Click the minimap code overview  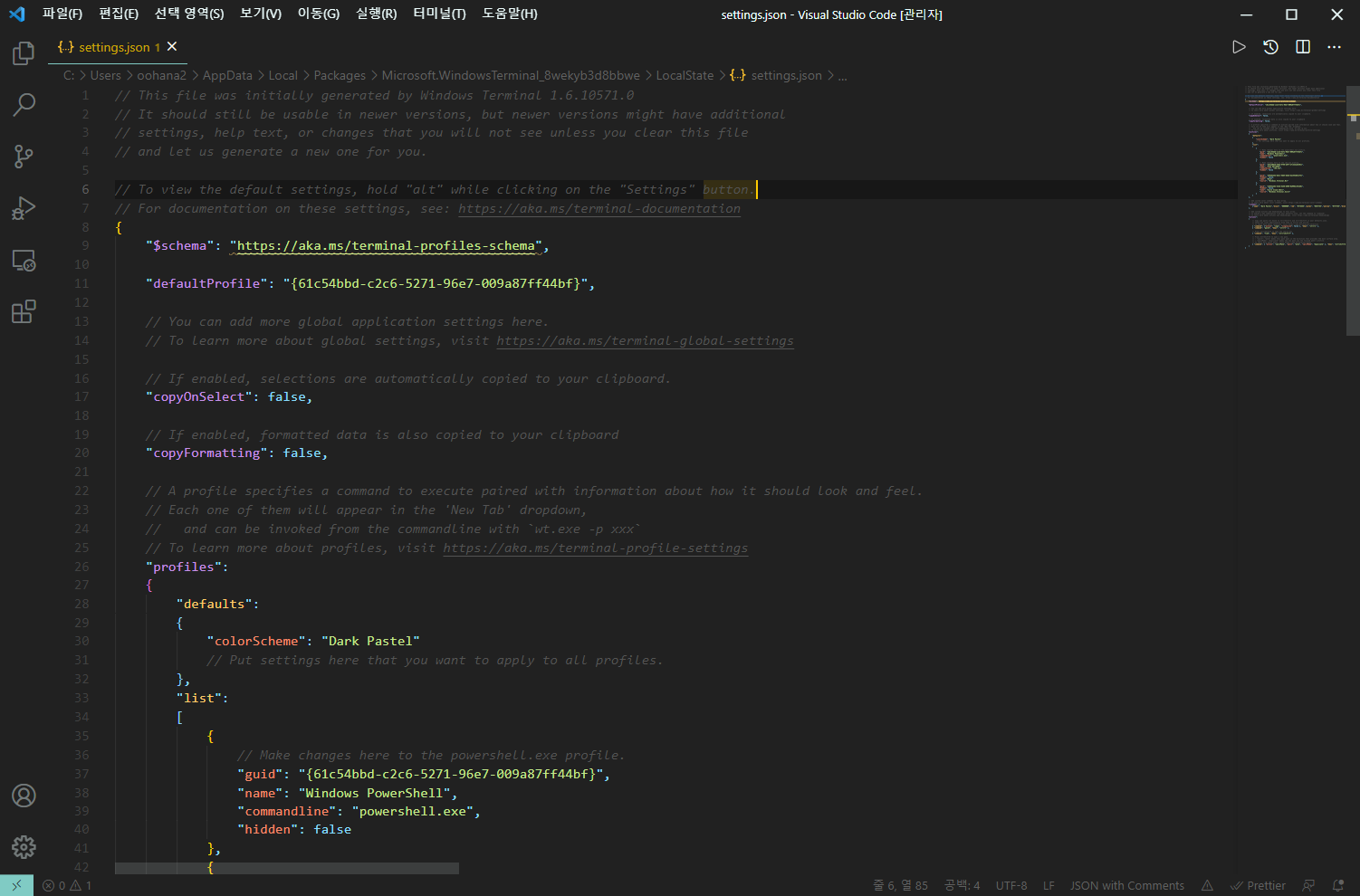click(x=1295, y=167)
